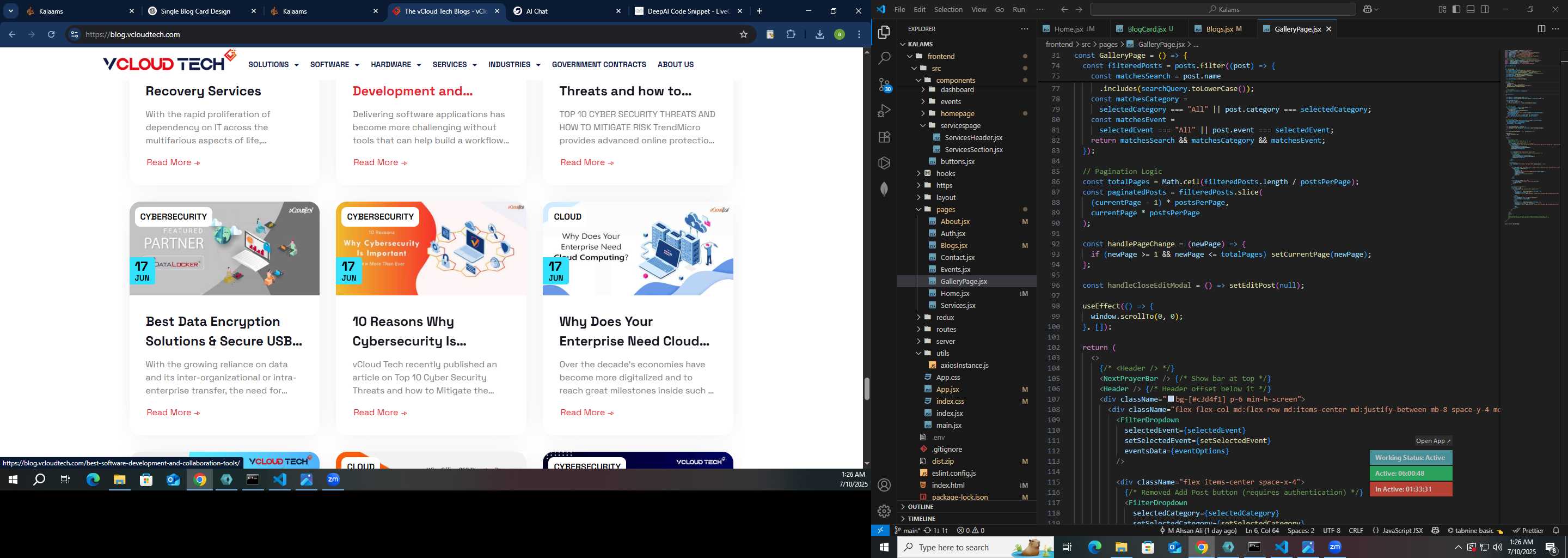
Task: Click Read More under 10 Reasons Why Cybersecurity
Action: [380, 413]
